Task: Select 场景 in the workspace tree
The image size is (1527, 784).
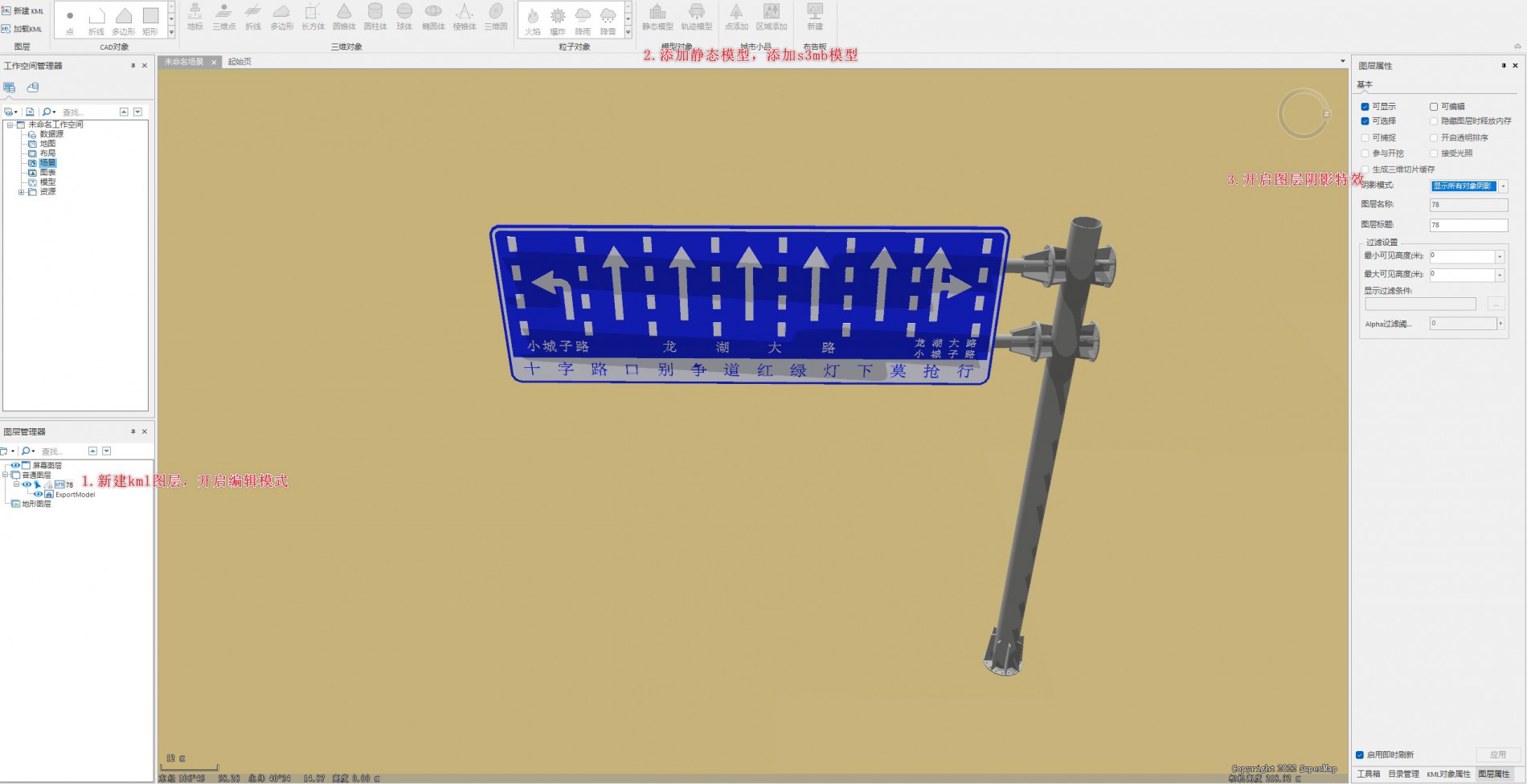Action: [x=47, y=163]
